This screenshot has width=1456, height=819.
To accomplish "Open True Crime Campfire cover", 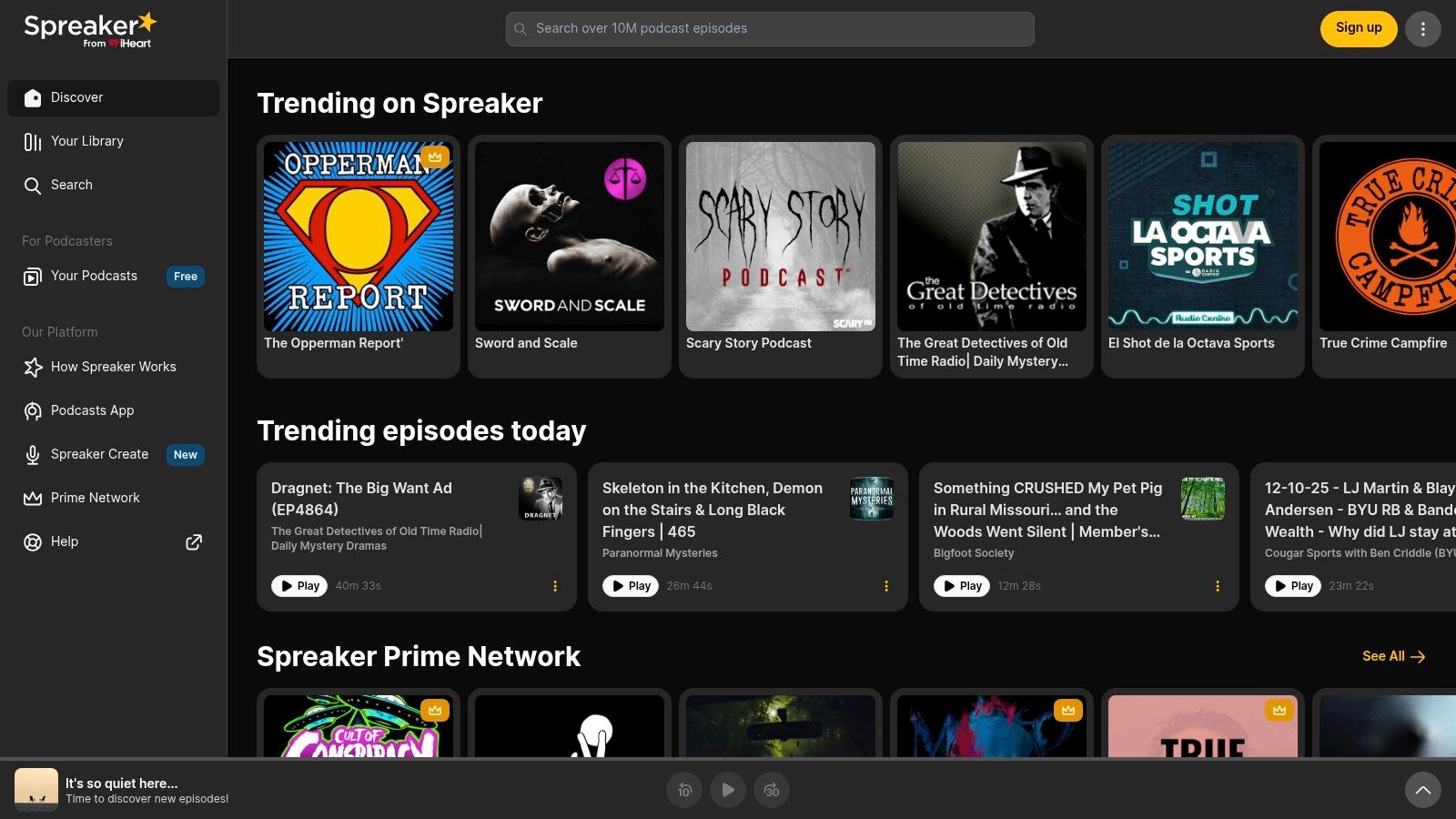I will click(x=1388, y=237).
